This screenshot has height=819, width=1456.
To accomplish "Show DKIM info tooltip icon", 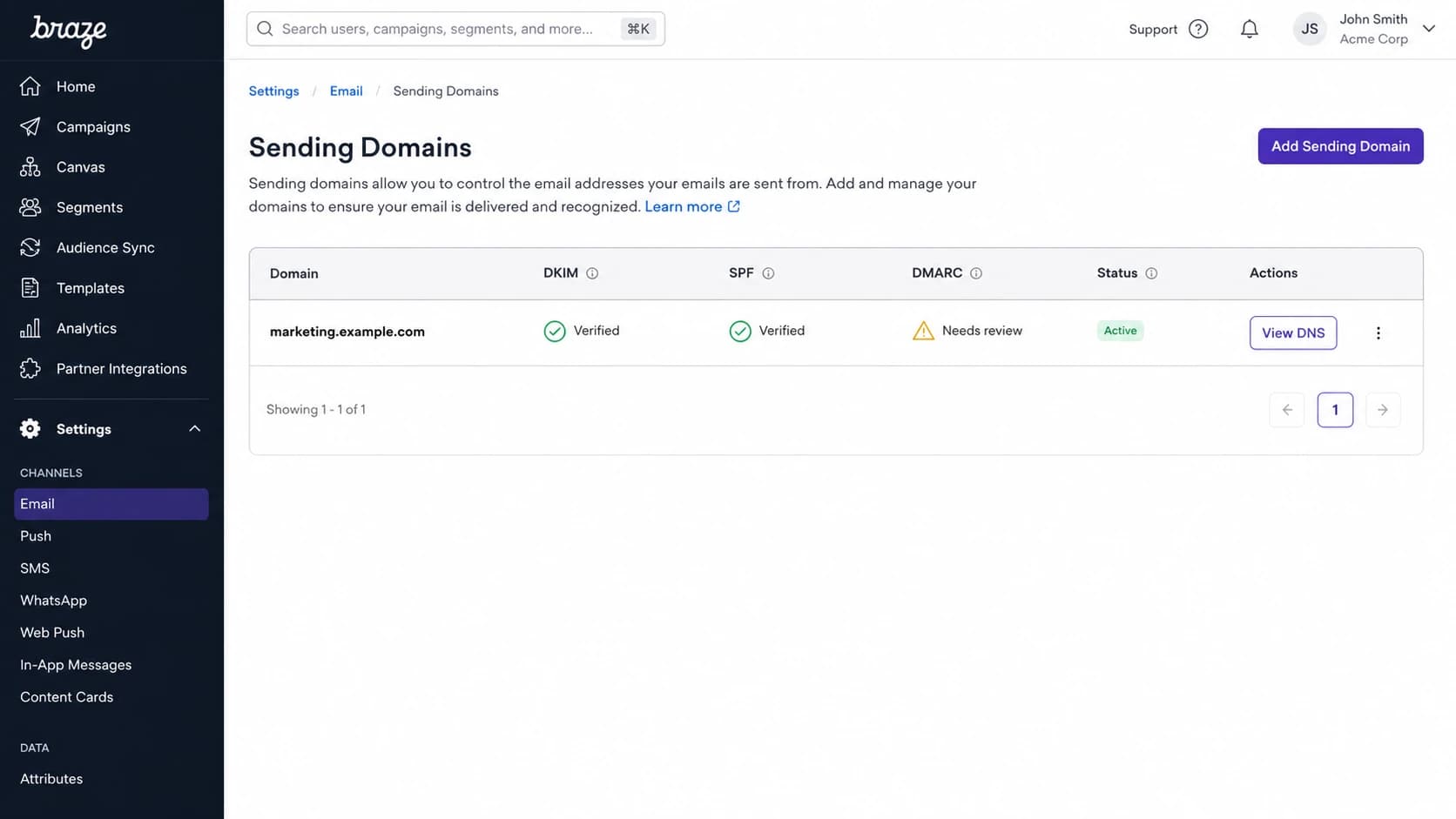I will click(592, 273).
